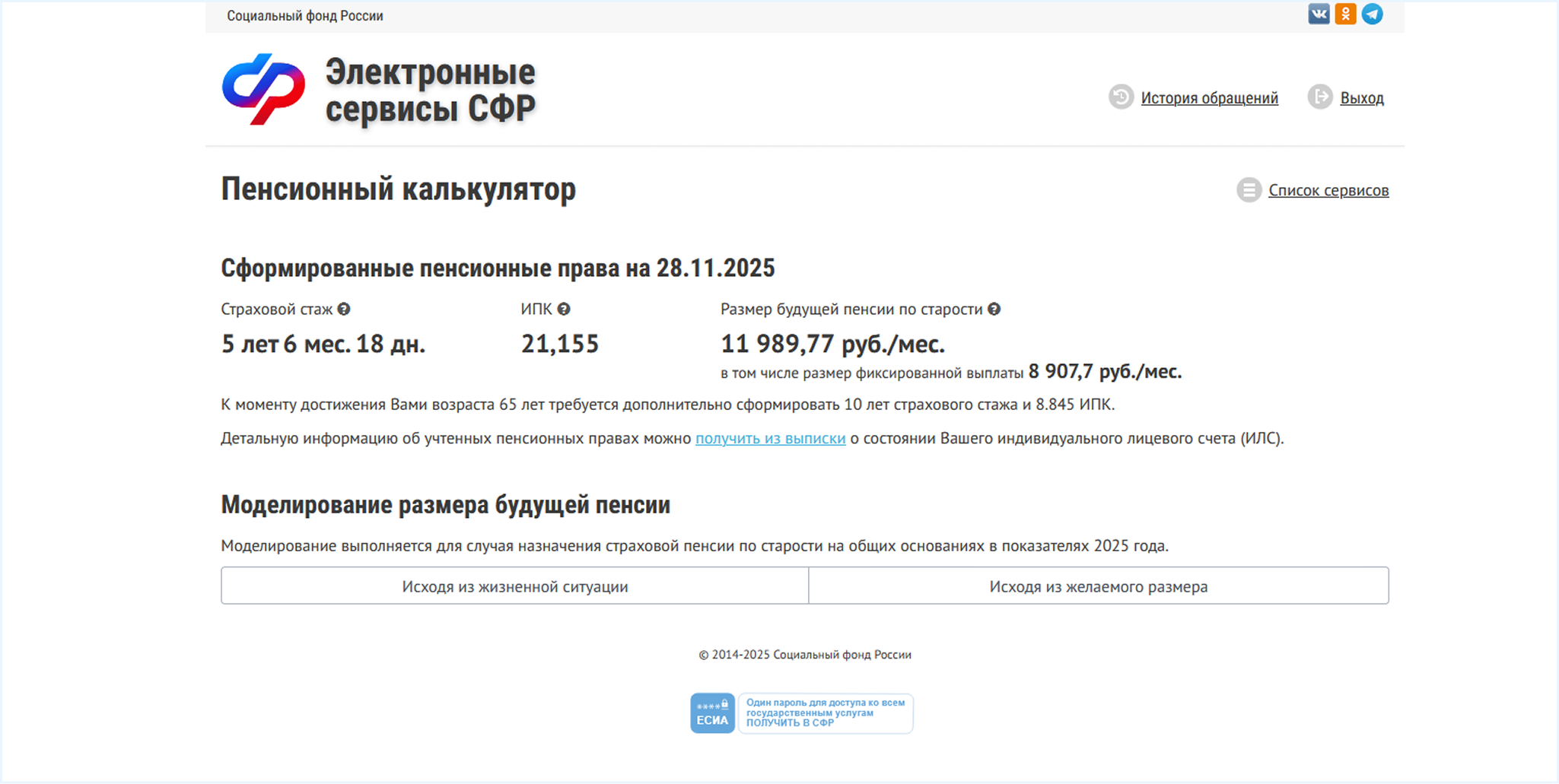Viewport: 1559px width, 784px height.
Task: Show help for Страховой стаж
Action: [x=344, y=309]
